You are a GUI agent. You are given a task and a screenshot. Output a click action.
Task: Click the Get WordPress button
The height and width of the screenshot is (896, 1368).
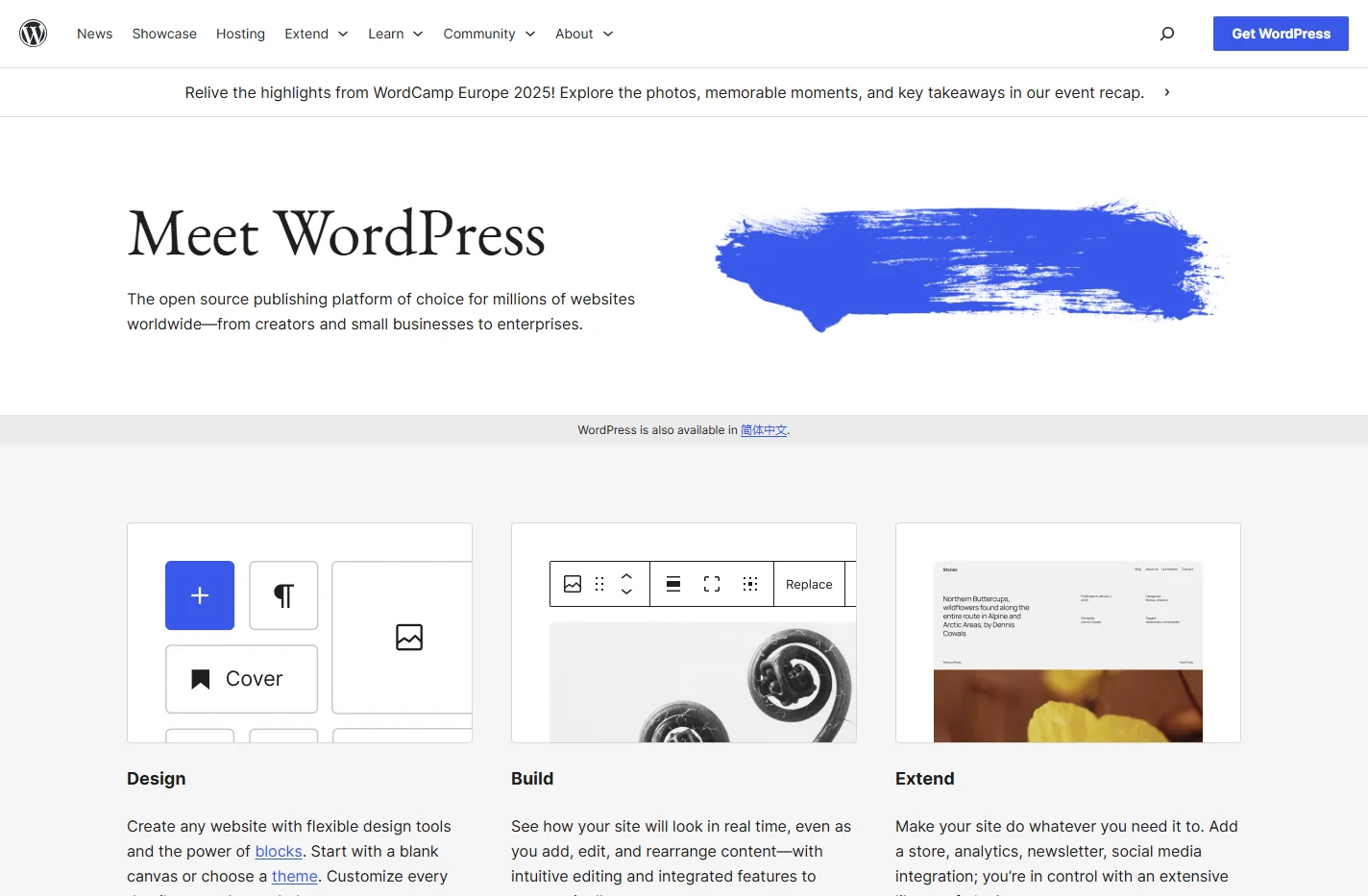click(1281, 34)
